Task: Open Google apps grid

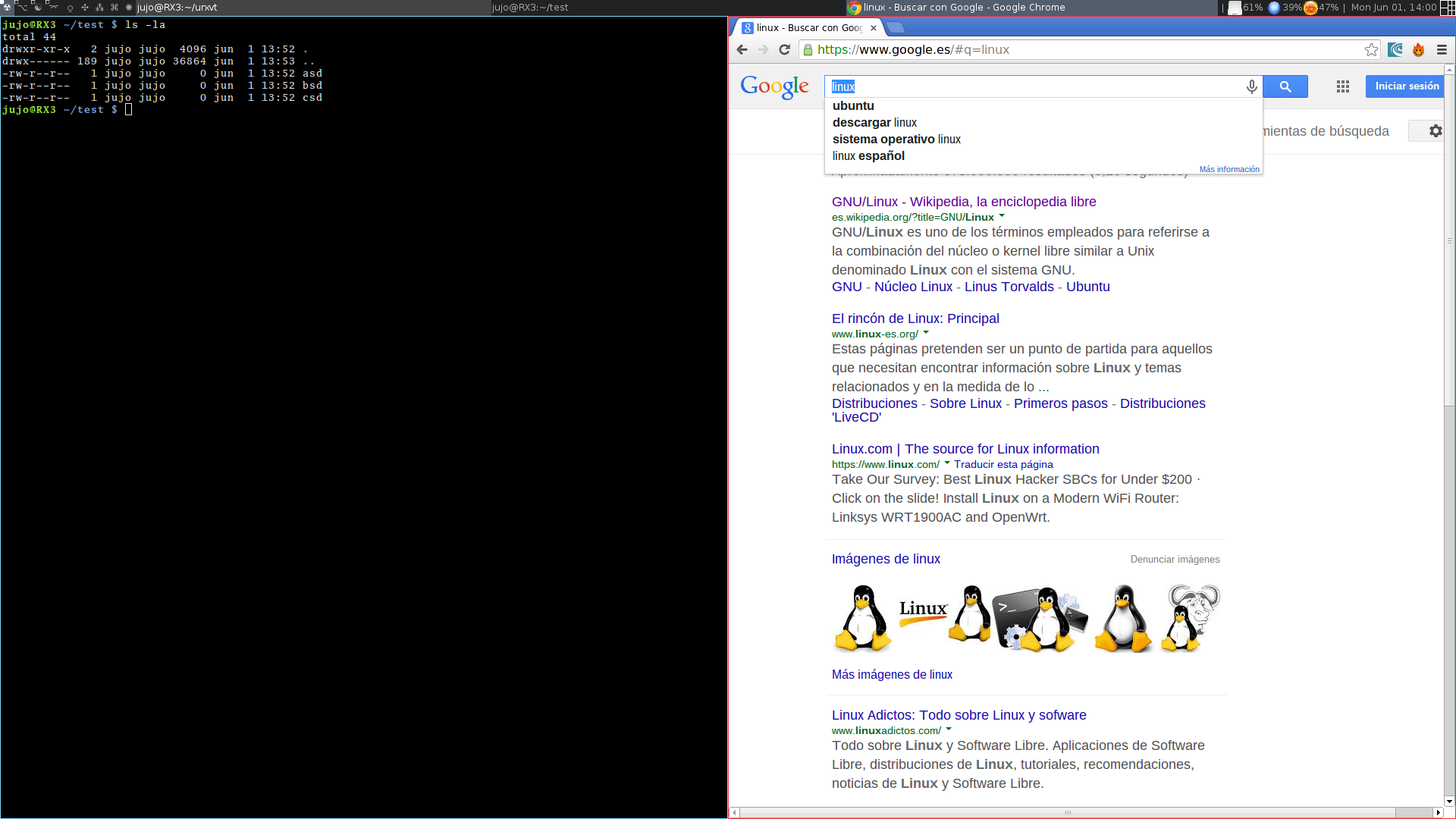Action: 1342,86
